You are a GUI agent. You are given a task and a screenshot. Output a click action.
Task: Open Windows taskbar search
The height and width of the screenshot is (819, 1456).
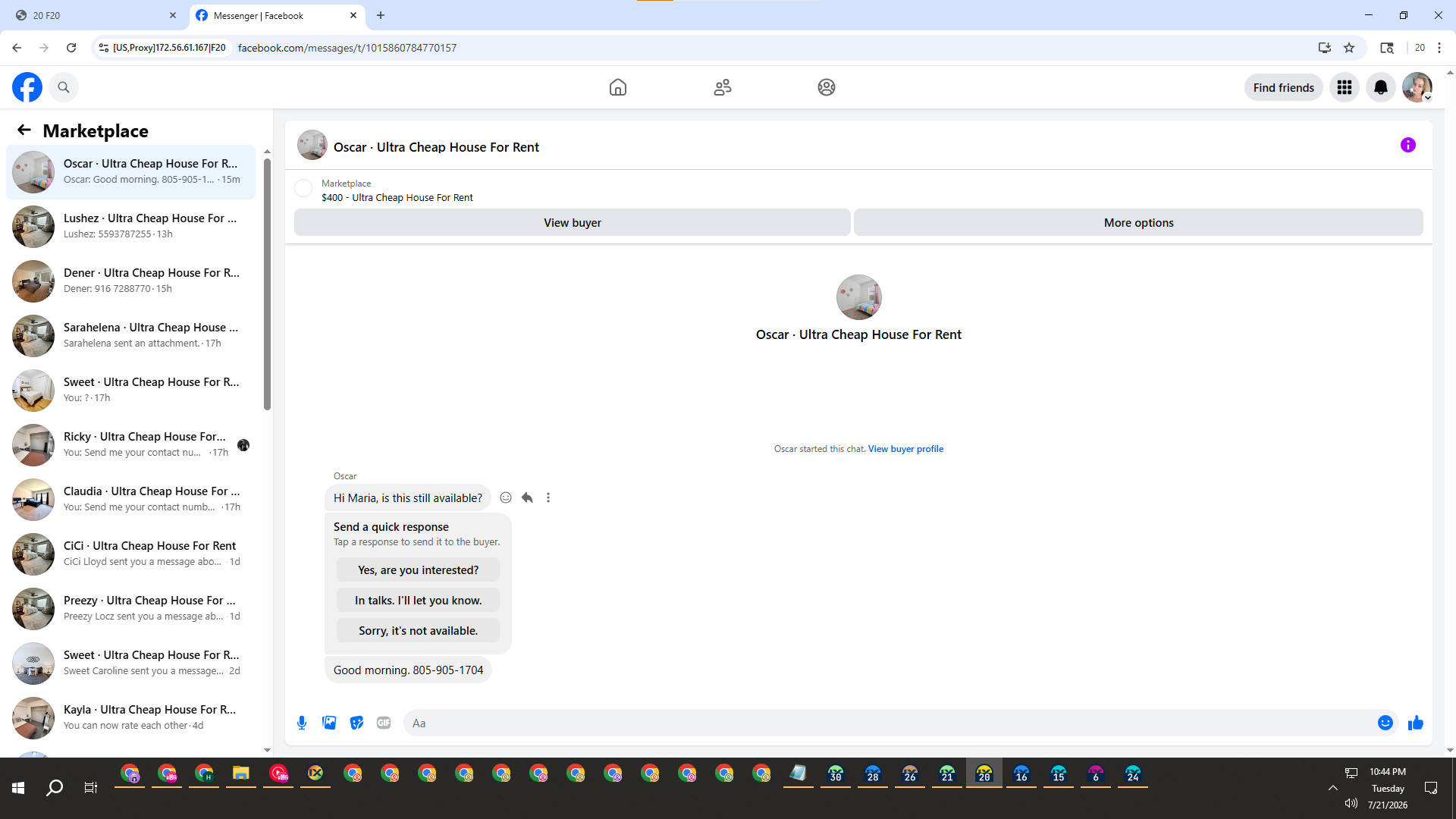[x=55, y=788]
